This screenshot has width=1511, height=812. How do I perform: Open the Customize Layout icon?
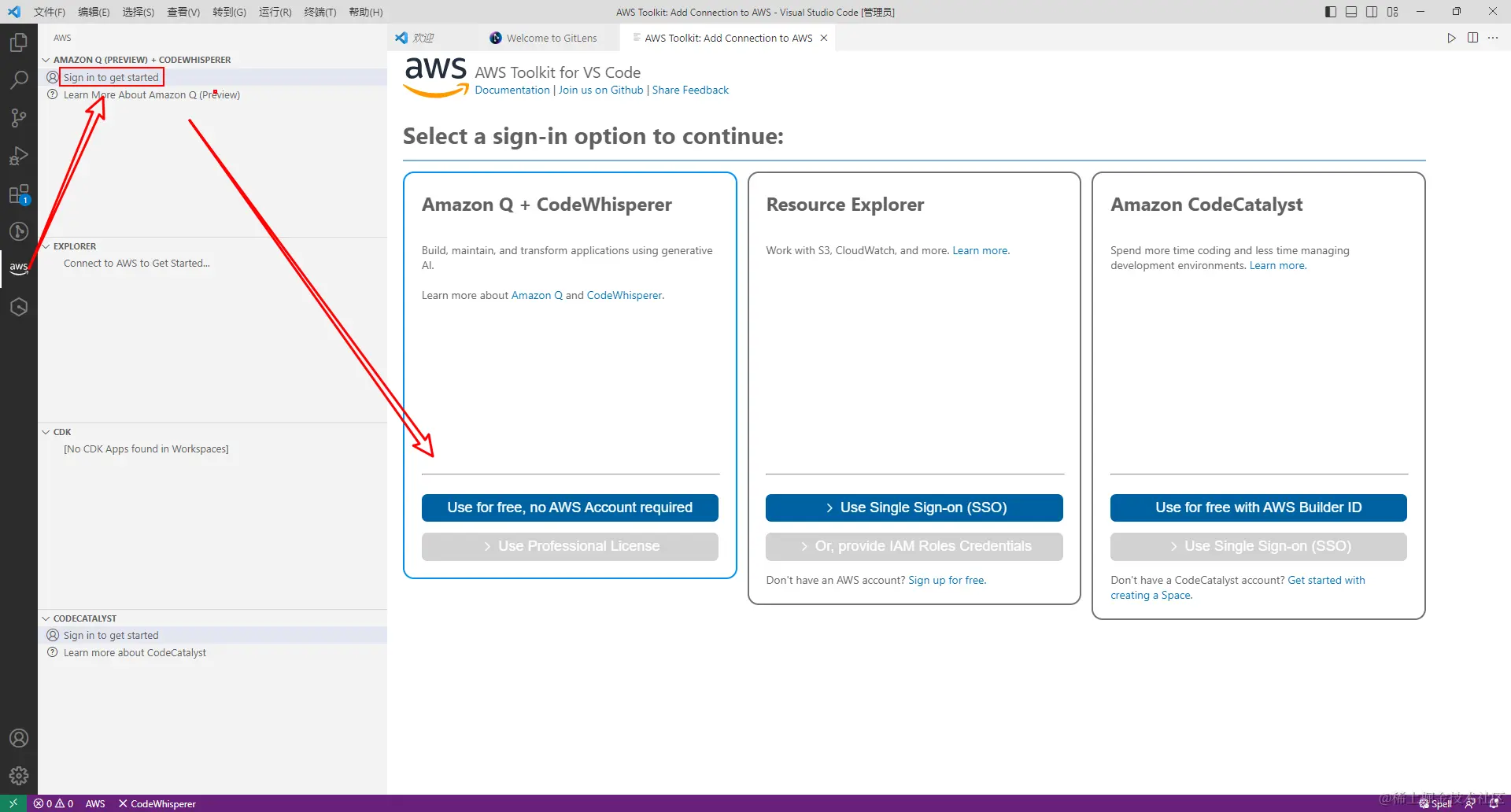(x=1393, y=12)
